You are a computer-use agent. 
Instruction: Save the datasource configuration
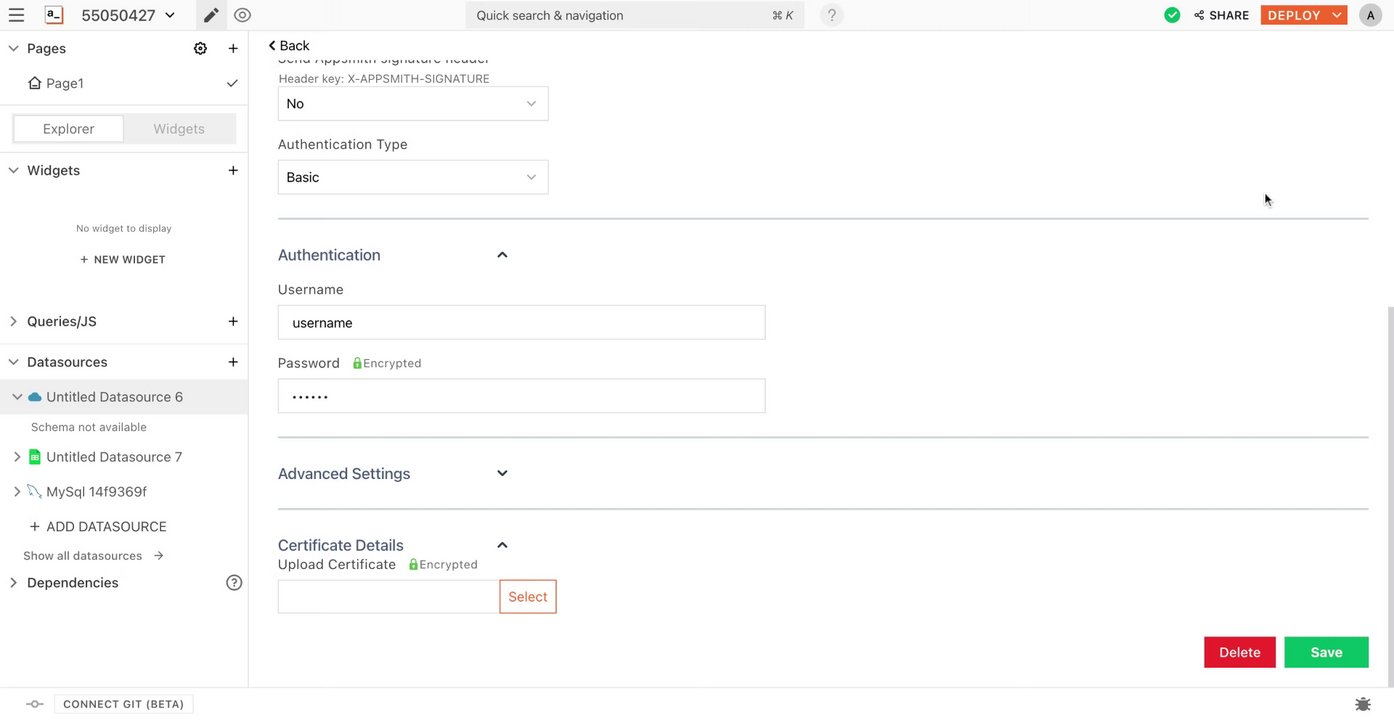pyautogui.click(x=1326, y=652)
